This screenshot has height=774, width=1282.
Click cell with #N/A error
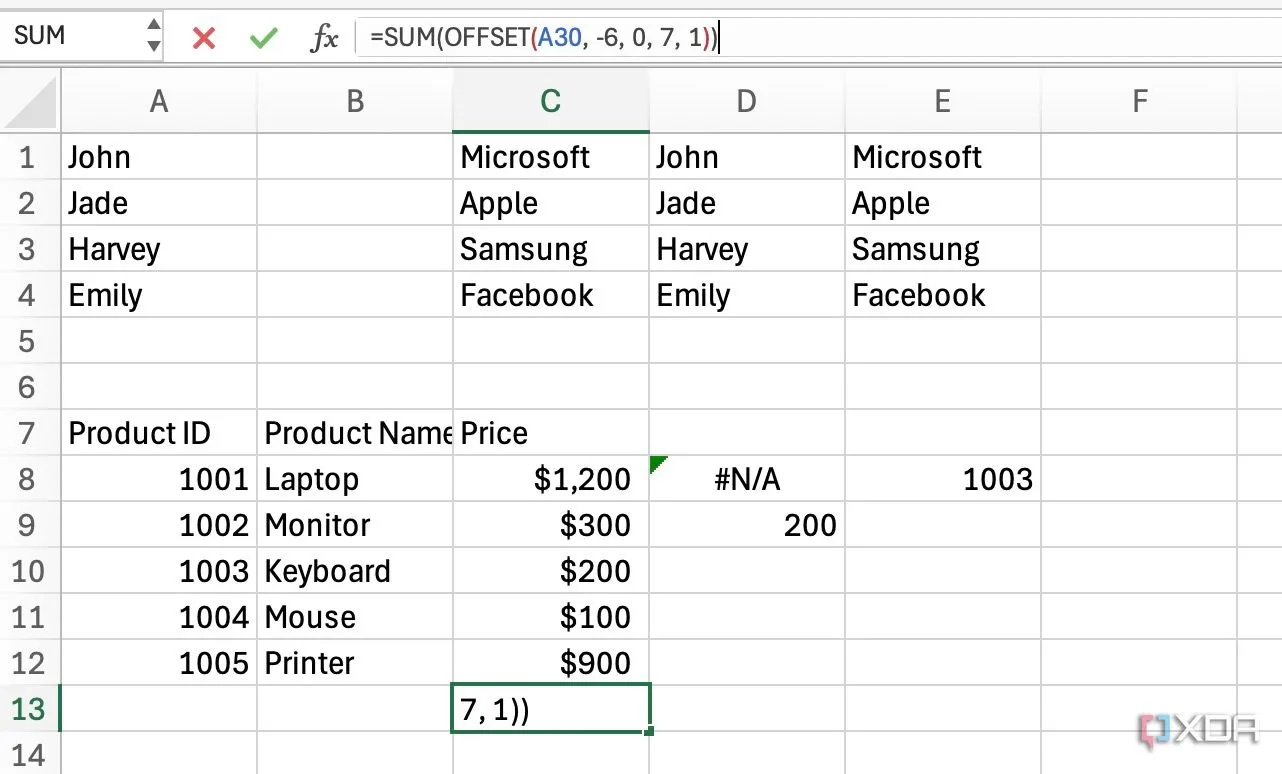point(746,480)
